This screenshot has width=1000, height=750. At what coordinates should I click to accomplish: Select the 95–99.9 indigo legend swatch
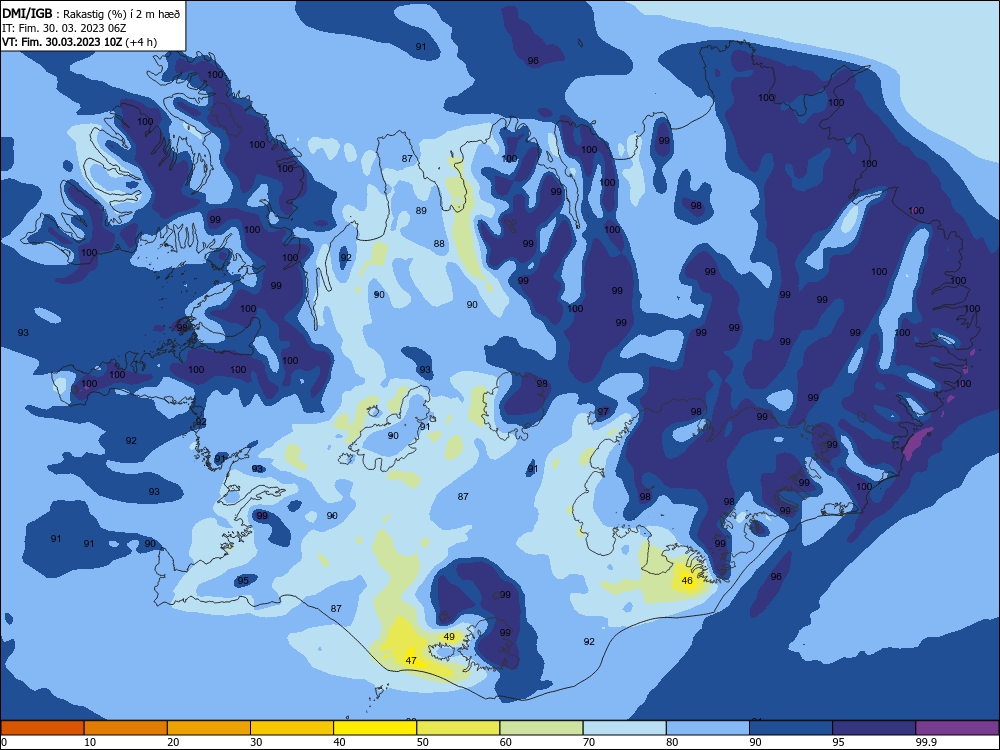pos(874,728)
